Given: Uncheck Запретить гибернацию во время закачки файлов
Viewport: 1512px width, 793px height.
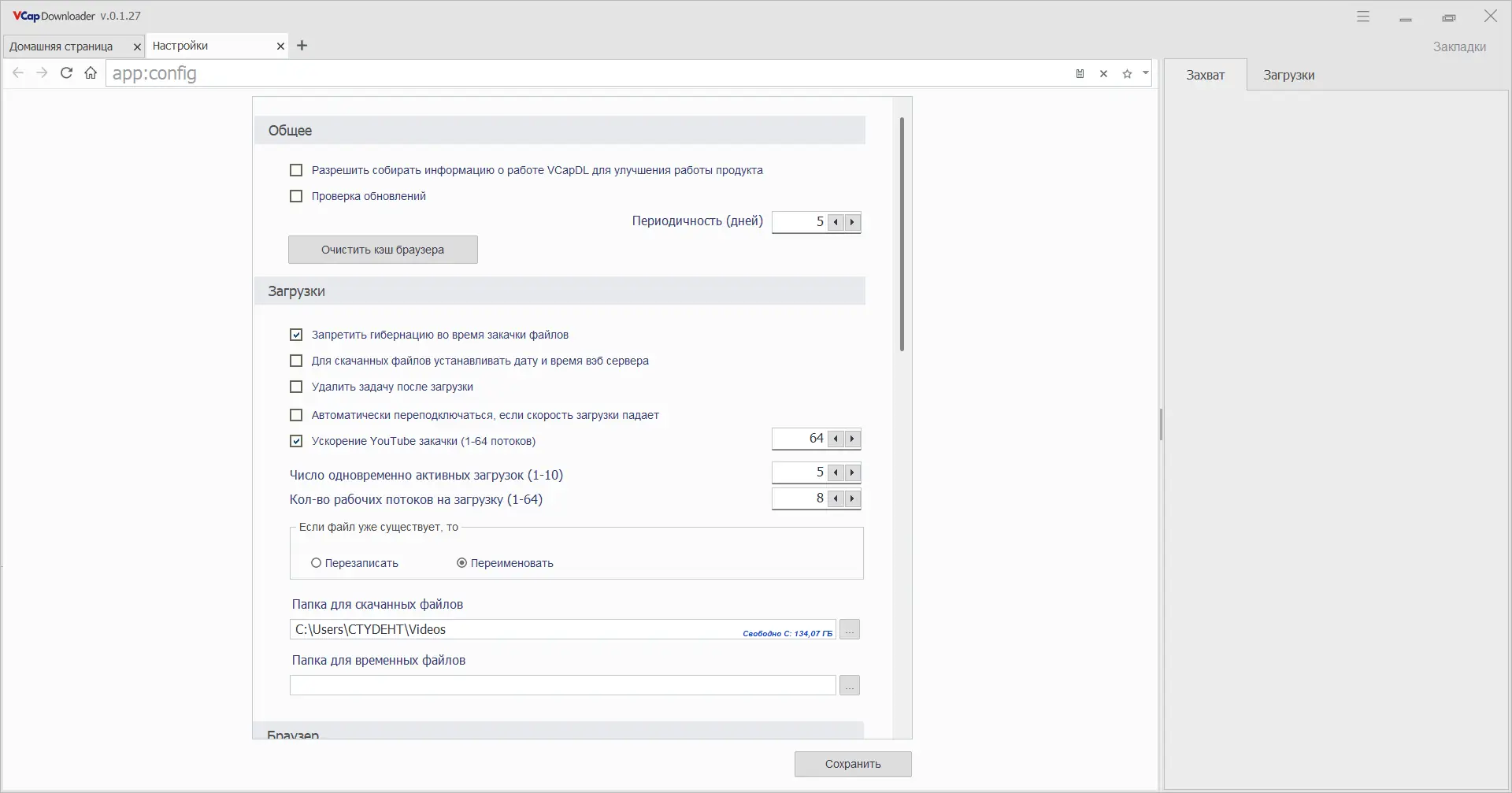Looking at the screenshot, I should (296, 335).
